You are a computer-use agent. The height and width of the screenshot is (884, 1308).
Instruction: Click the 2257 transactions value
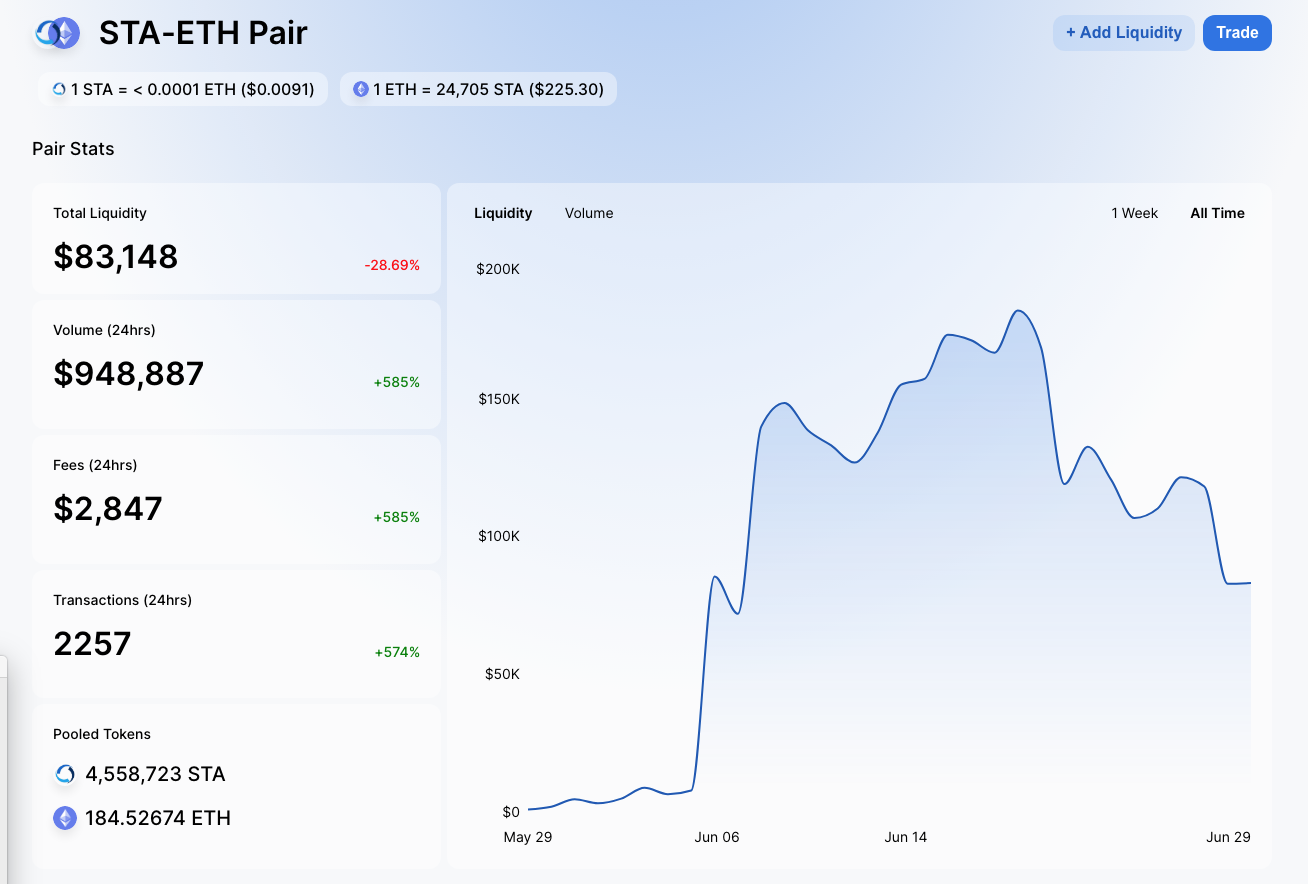pos(92,643)
